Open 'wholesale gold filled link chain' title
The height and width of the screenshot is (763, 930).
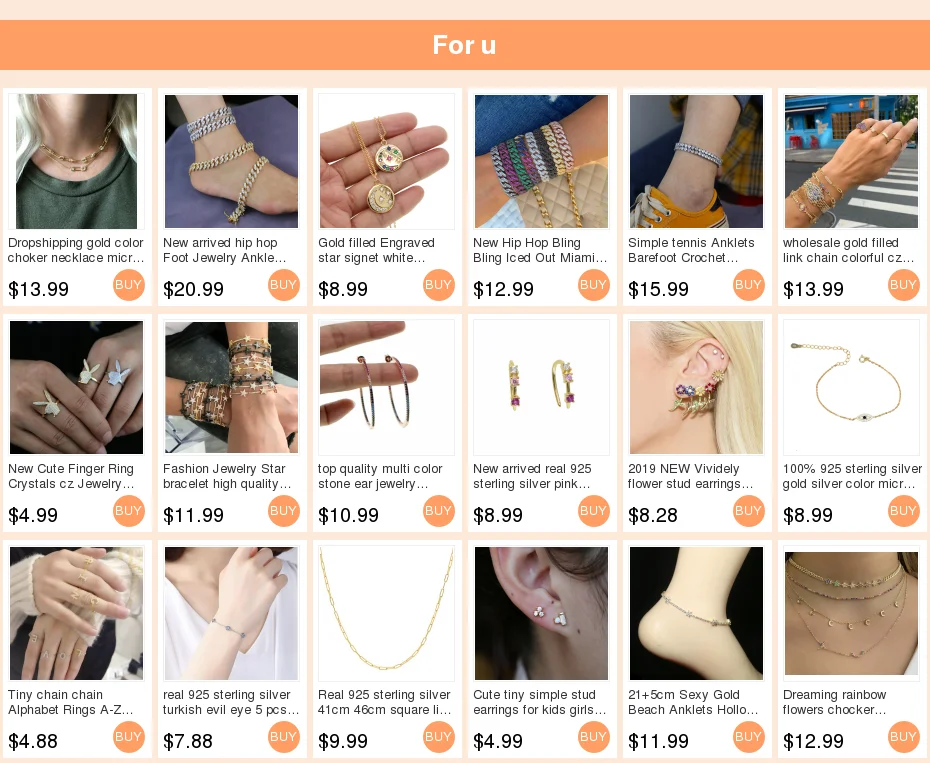pos(849,250)
